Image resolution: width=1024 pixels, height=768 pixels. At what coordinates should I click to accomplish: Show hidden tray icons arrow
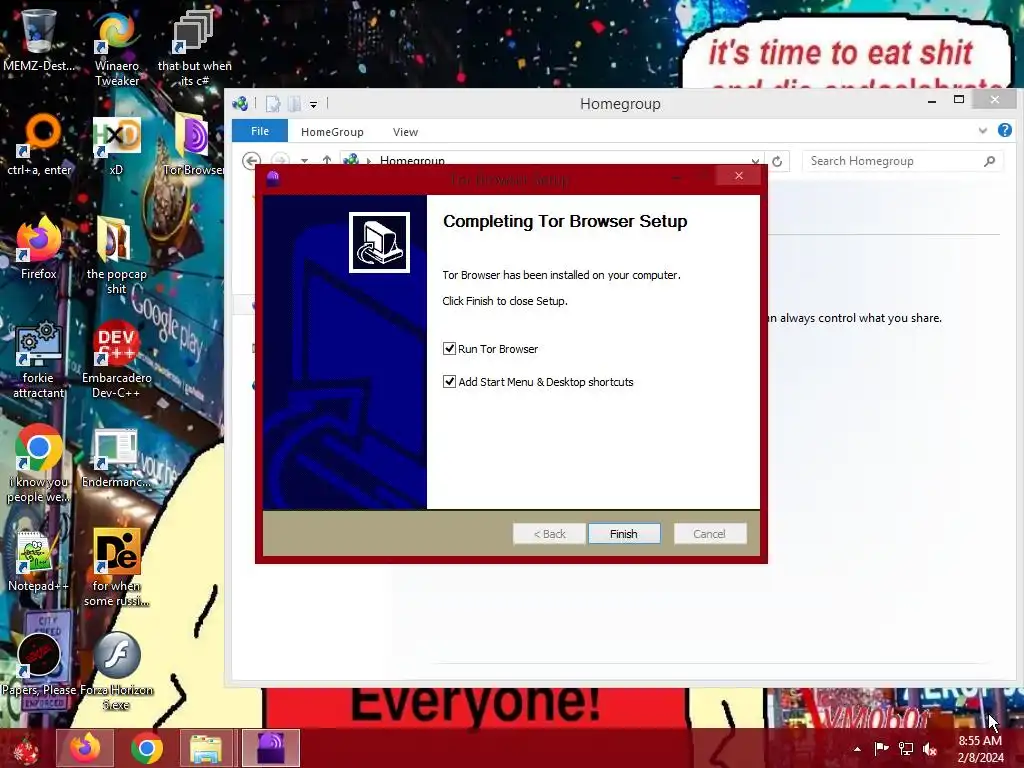[857, 749]
